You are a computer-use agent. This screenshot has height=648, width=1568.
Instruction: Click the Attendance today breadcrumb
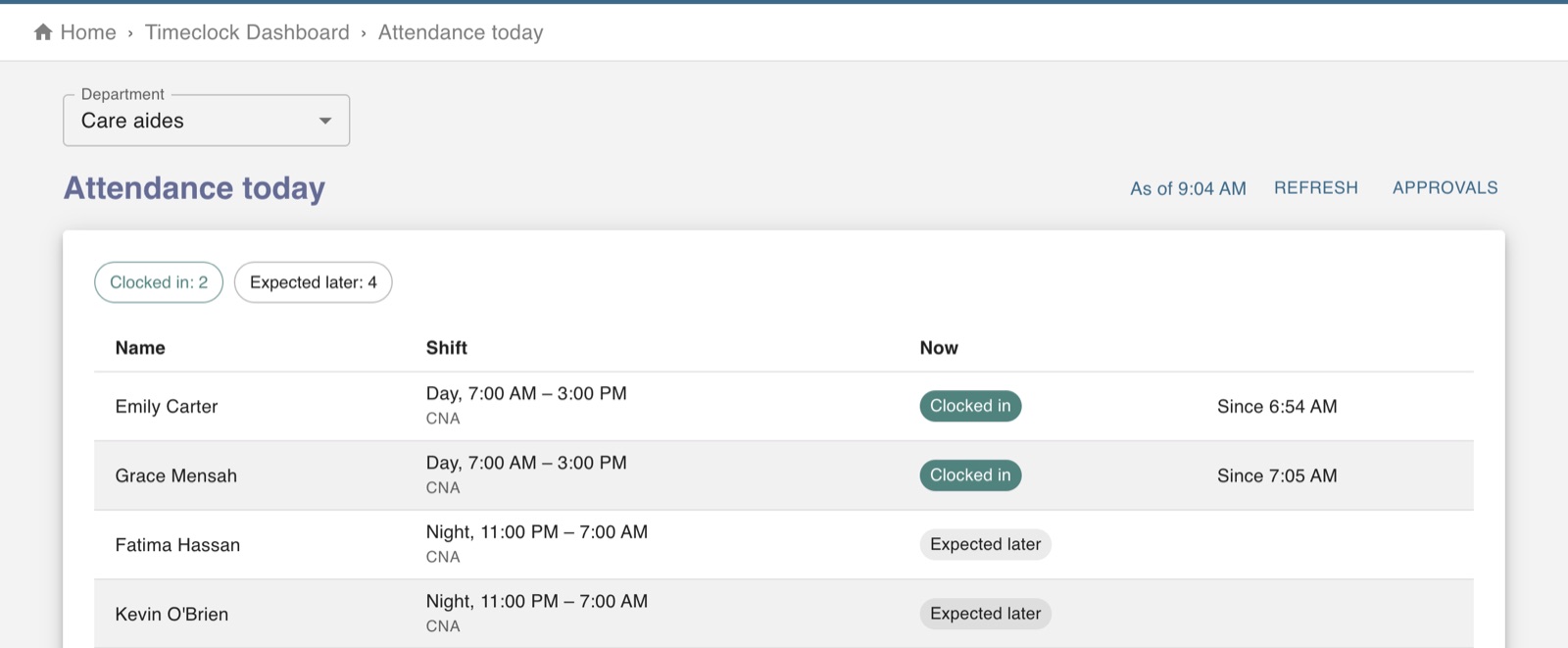pos(461,32)
